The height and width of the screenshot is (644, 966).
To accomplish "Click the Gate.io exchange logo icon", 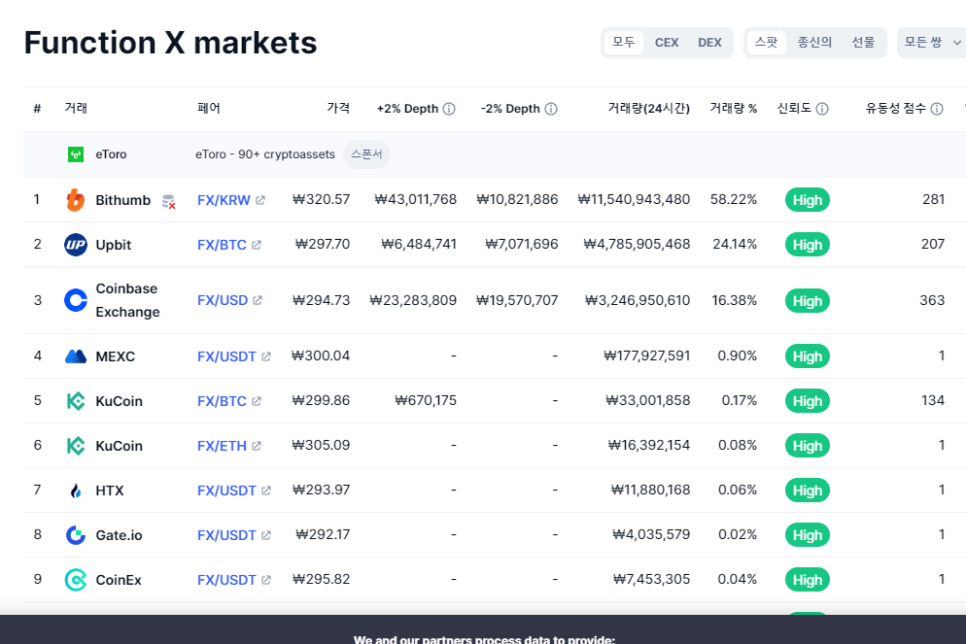I will coord(75,535).
